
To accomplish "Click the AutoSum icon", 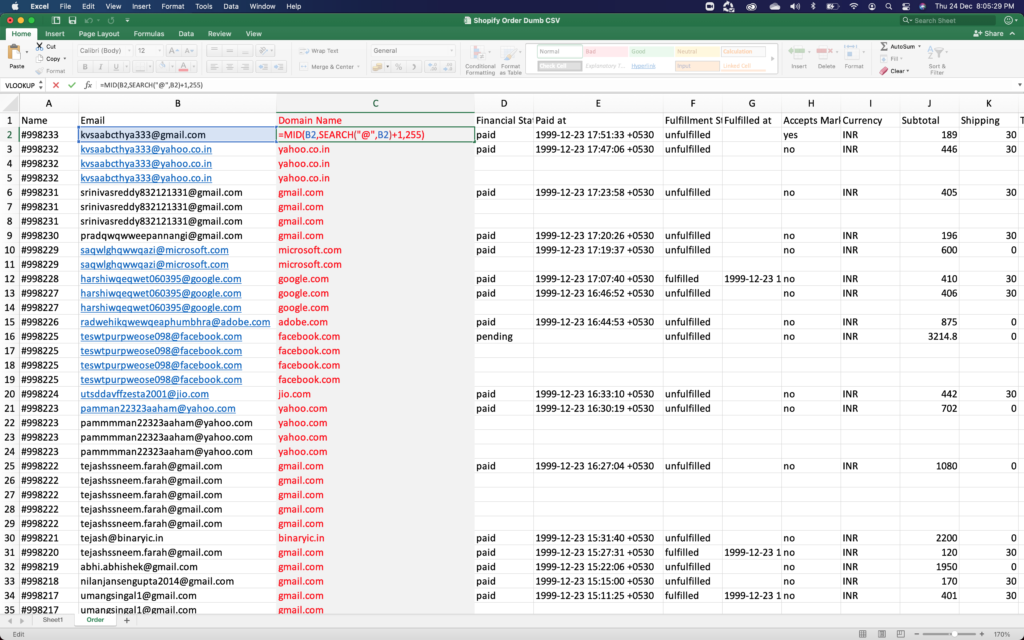I will [x=882, y=46].
